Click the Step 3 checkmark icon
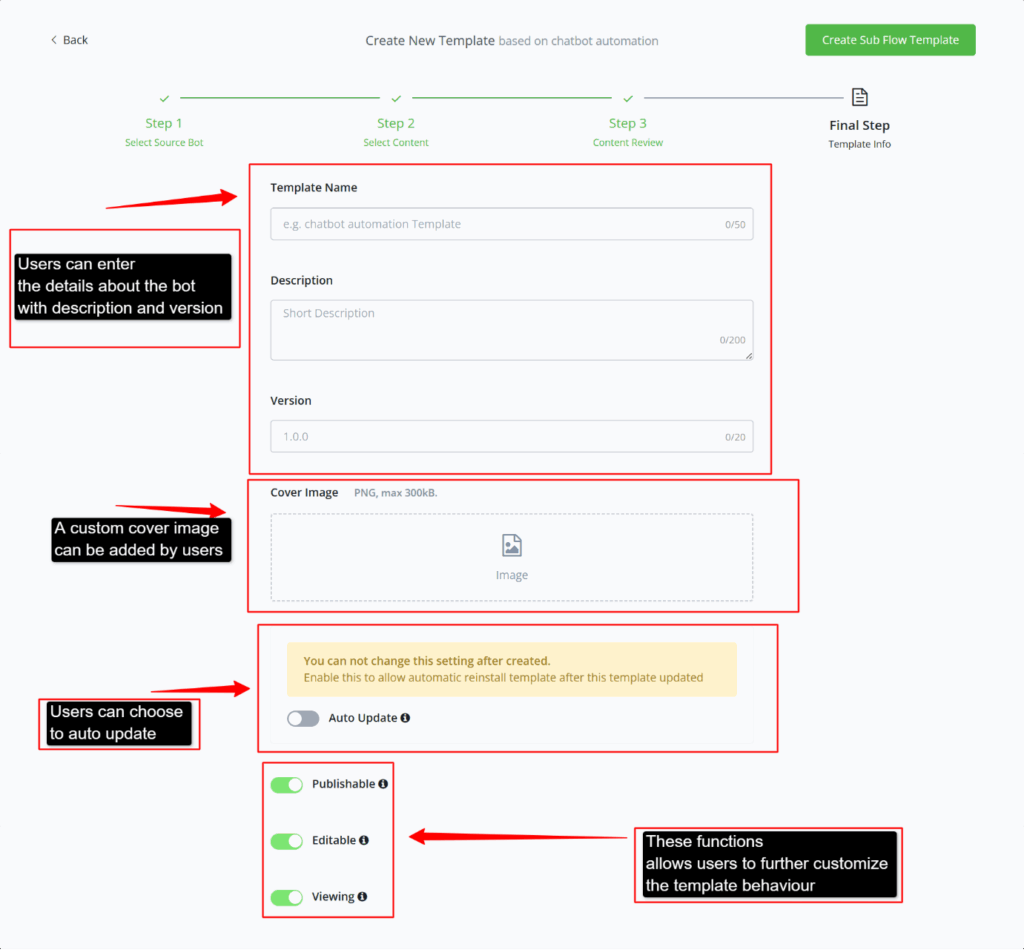The image size is (1024, 950). [628, 98]
